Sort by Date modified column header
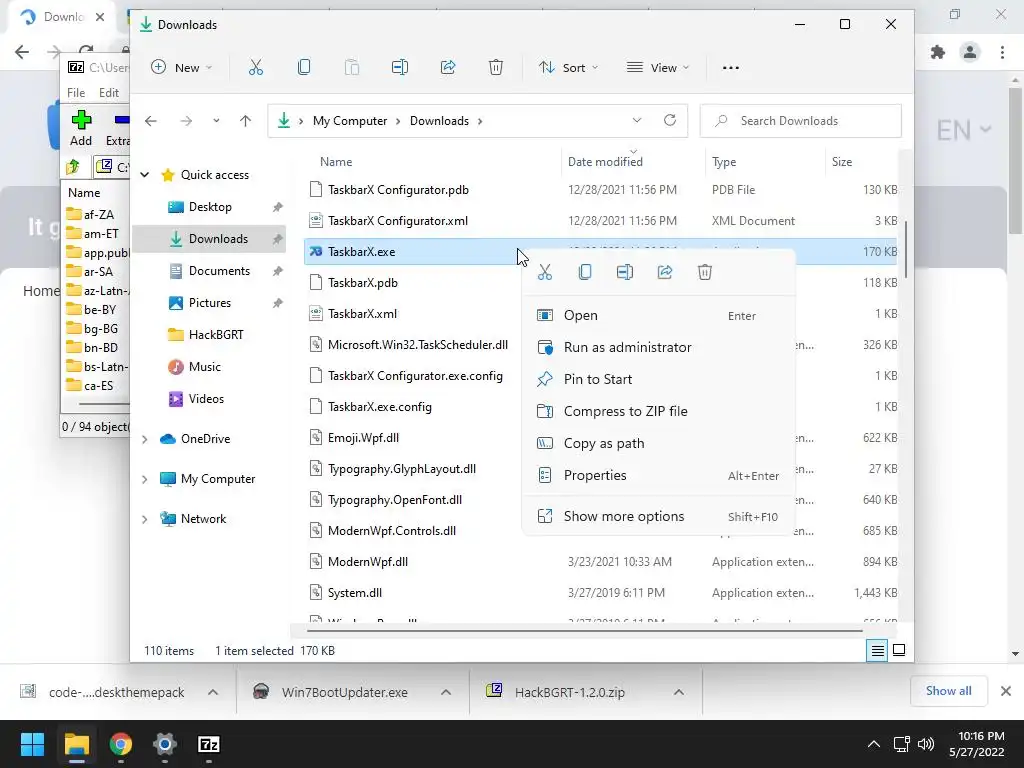 tap(605, 162)
